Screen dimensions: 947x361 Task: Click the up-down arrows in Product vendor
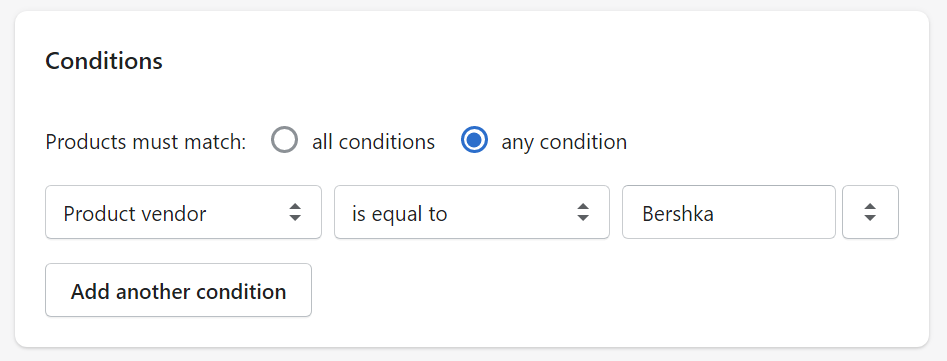point(295,212)
